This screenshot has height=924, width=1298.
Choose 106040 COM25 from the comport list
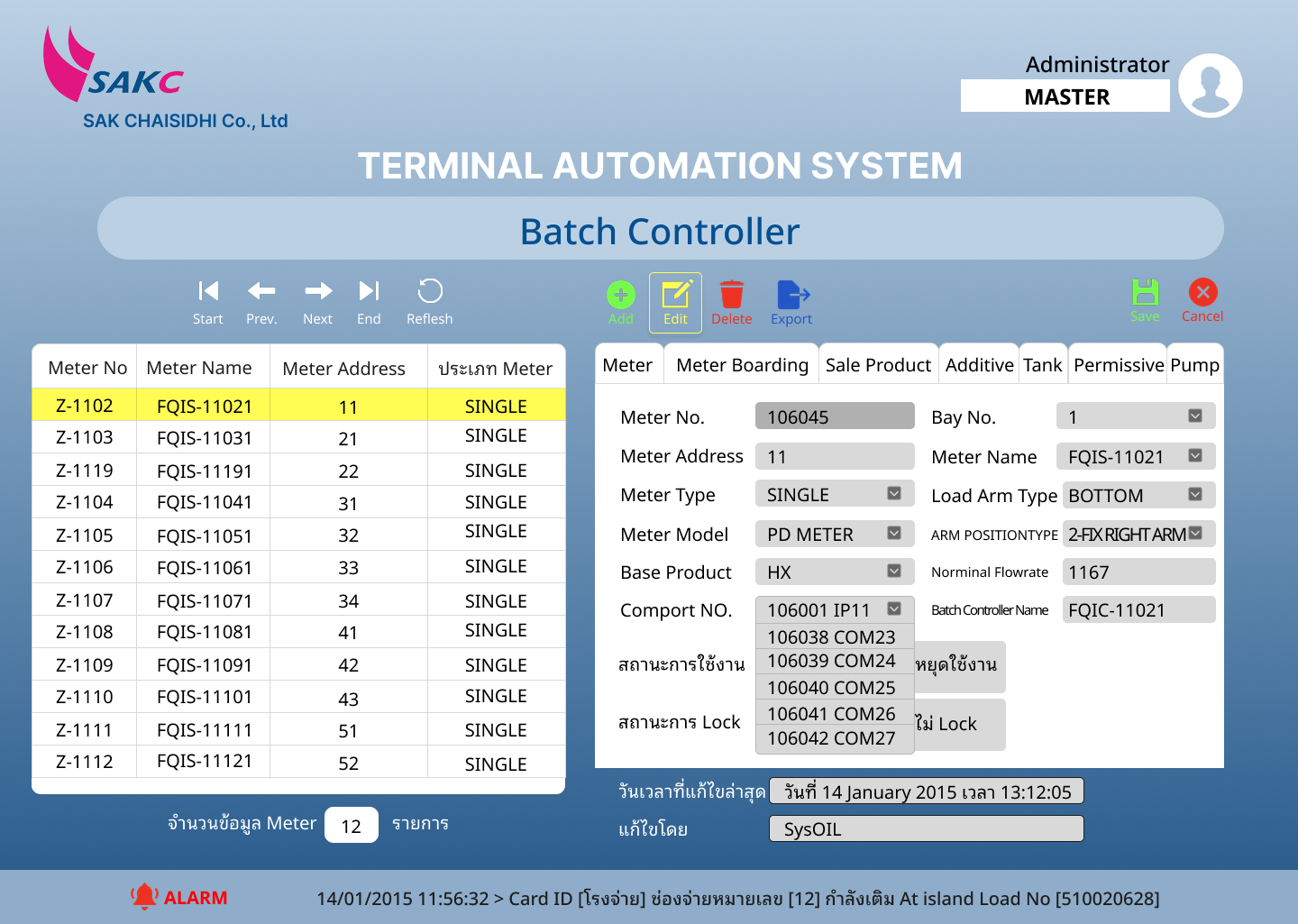835,687
